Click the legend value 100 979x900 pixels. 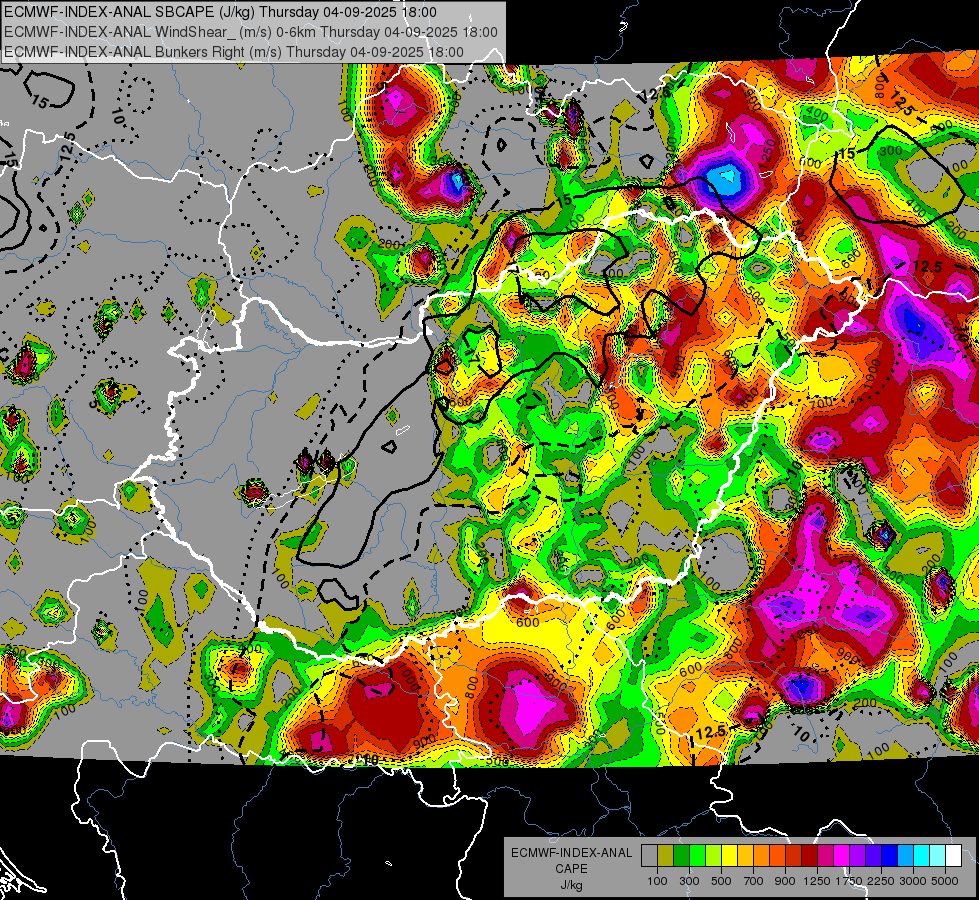coord(657,881)
